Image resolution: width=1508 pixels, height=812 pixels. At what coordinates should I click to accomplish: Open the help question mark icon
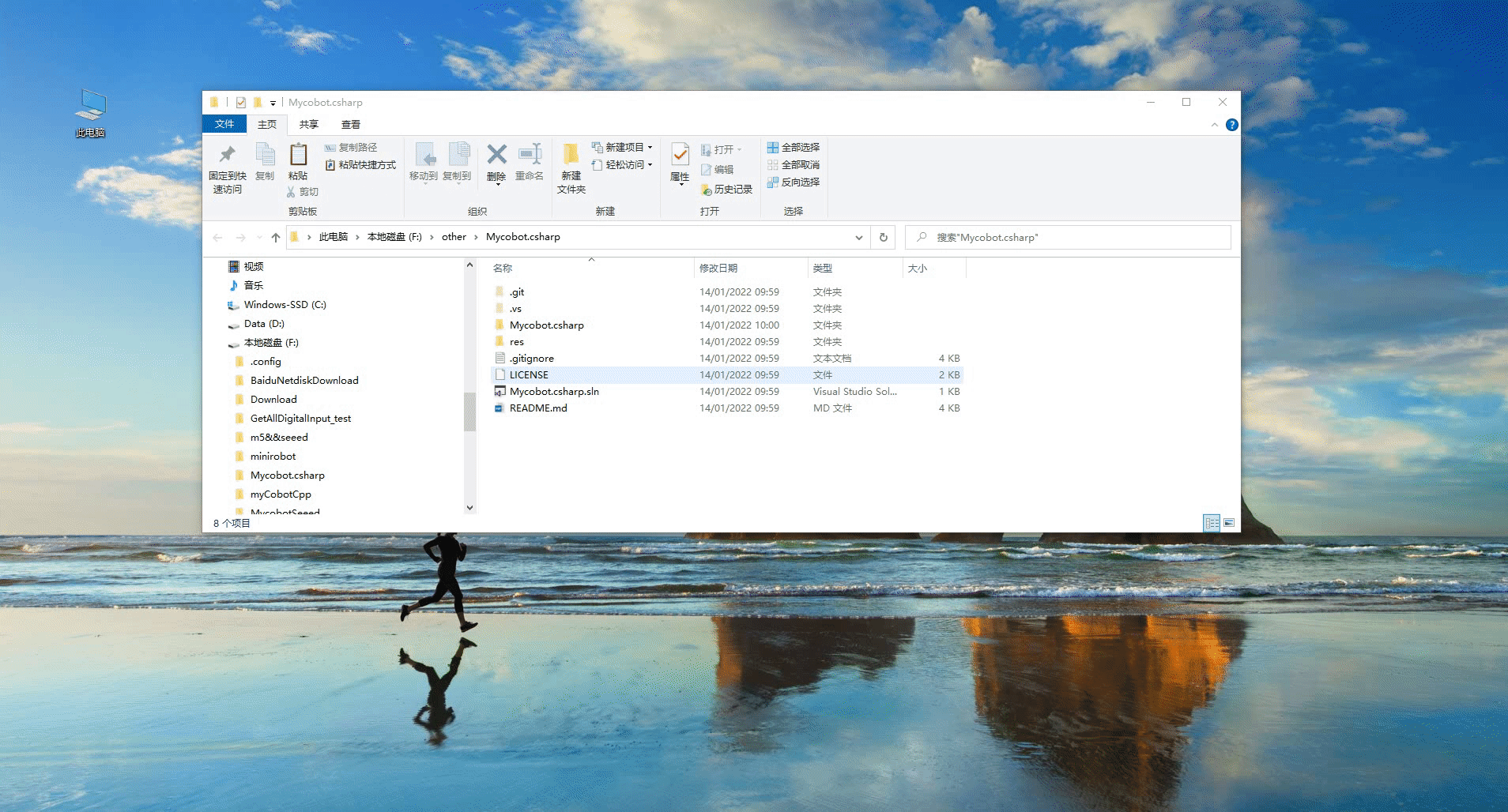(1231, 125)
